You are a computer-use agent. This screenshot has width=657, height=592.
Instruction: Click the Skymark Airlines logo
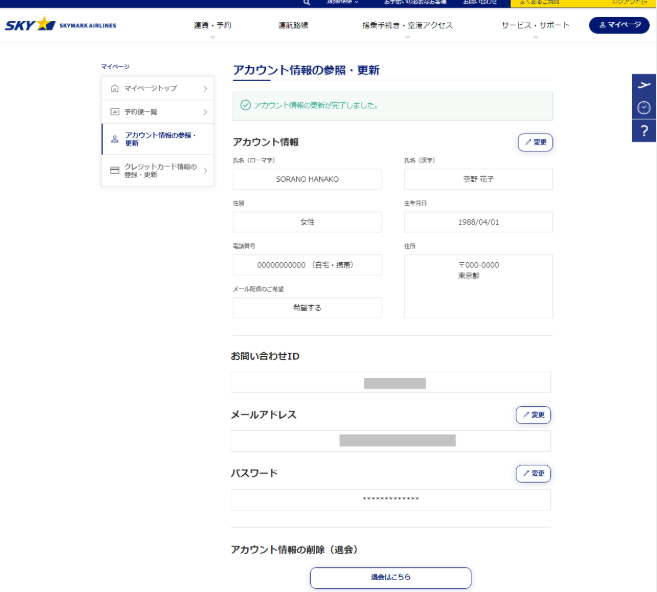[x=60, y=24]
